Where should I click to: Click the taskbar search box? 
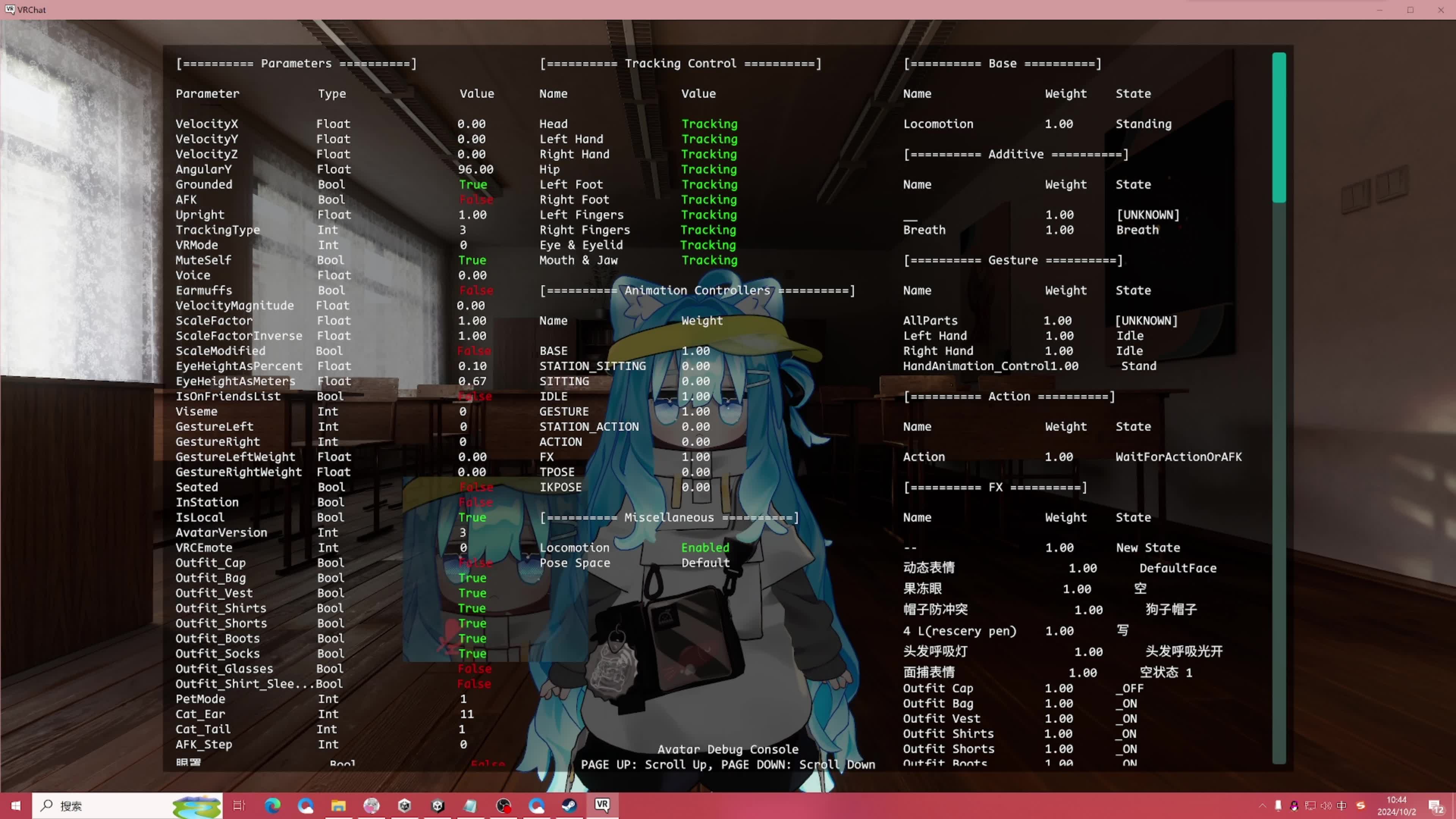127,805
